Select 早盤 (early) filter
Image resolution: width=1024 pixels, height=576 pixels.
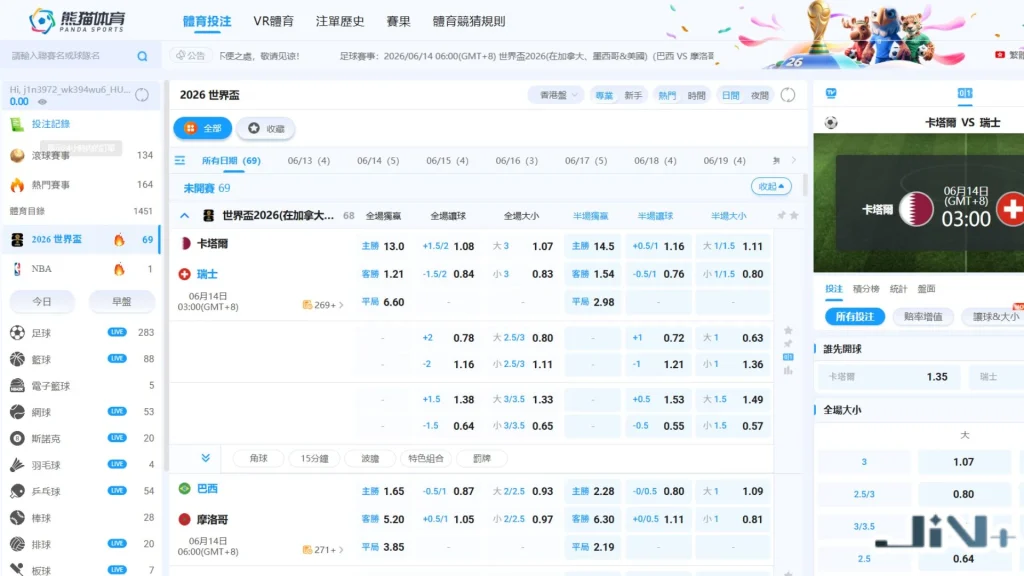click(121, 302)
